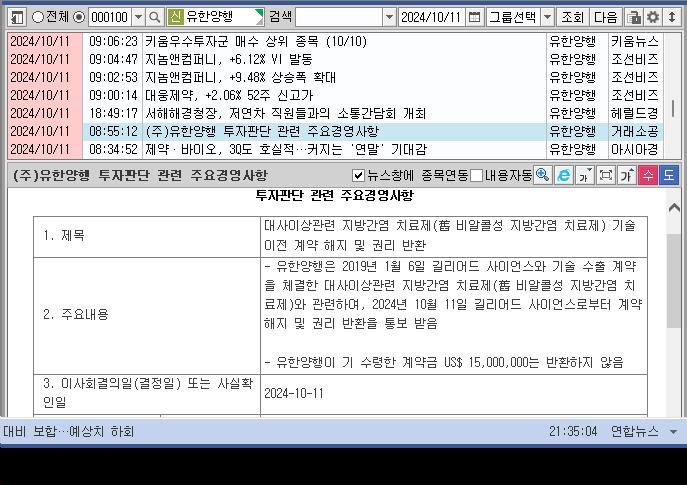
Task: Increase font size with 가 up icon
Action: pyautogui.click(x=627, y=175)
